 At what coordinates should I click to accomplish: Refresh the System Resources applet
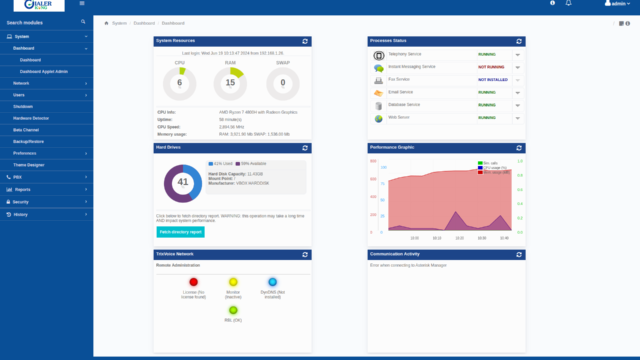click(305, 41)
